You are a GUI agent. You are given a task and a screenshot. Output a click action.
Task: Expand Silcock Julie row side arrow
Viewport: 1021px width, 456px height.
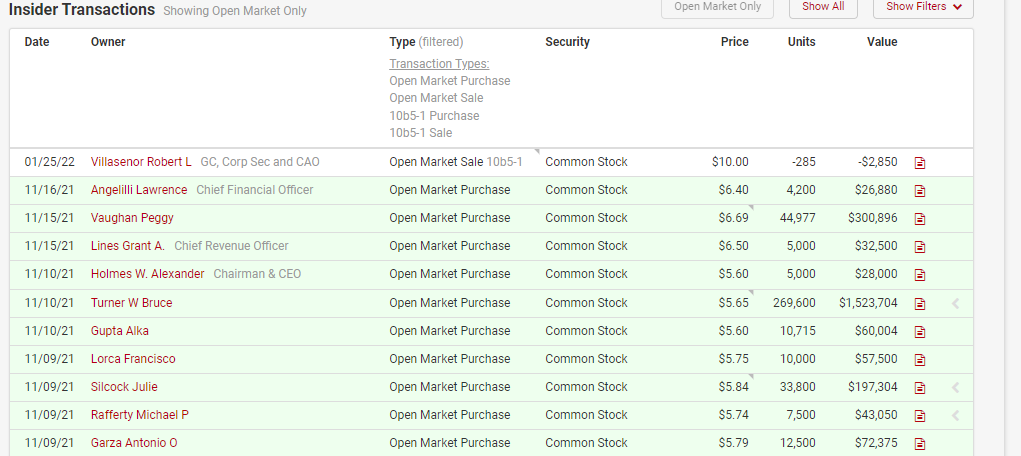(956, 387)
